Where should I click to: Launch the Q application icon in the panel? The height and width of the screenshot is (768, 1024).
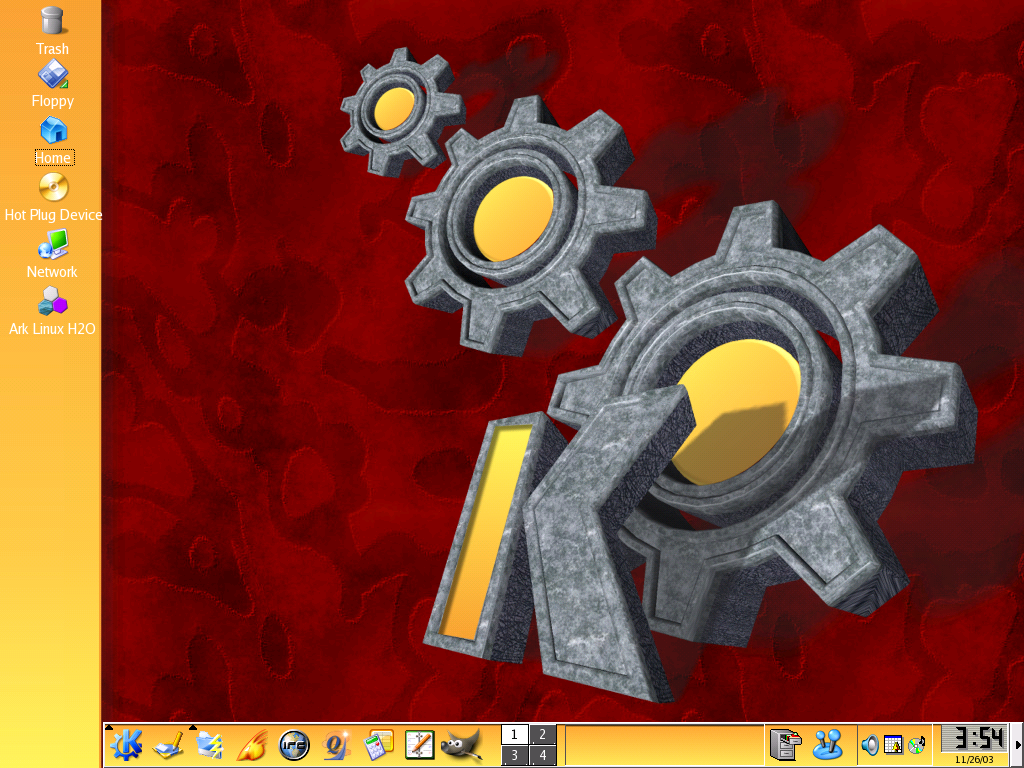[336, 745]
